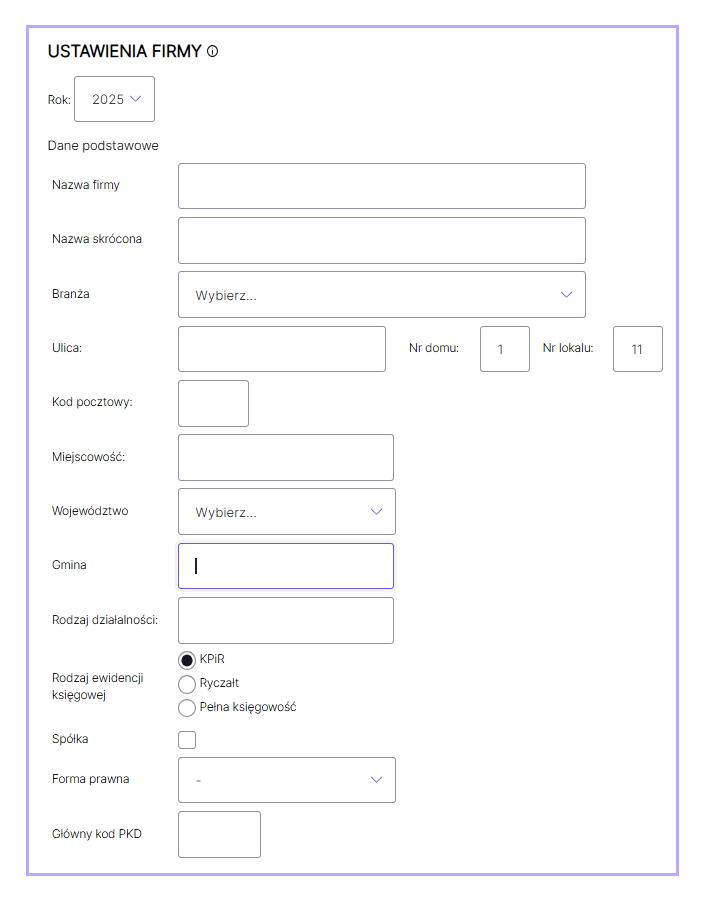Click the Ulica text field
705x898 pixels.
(282, 349)
